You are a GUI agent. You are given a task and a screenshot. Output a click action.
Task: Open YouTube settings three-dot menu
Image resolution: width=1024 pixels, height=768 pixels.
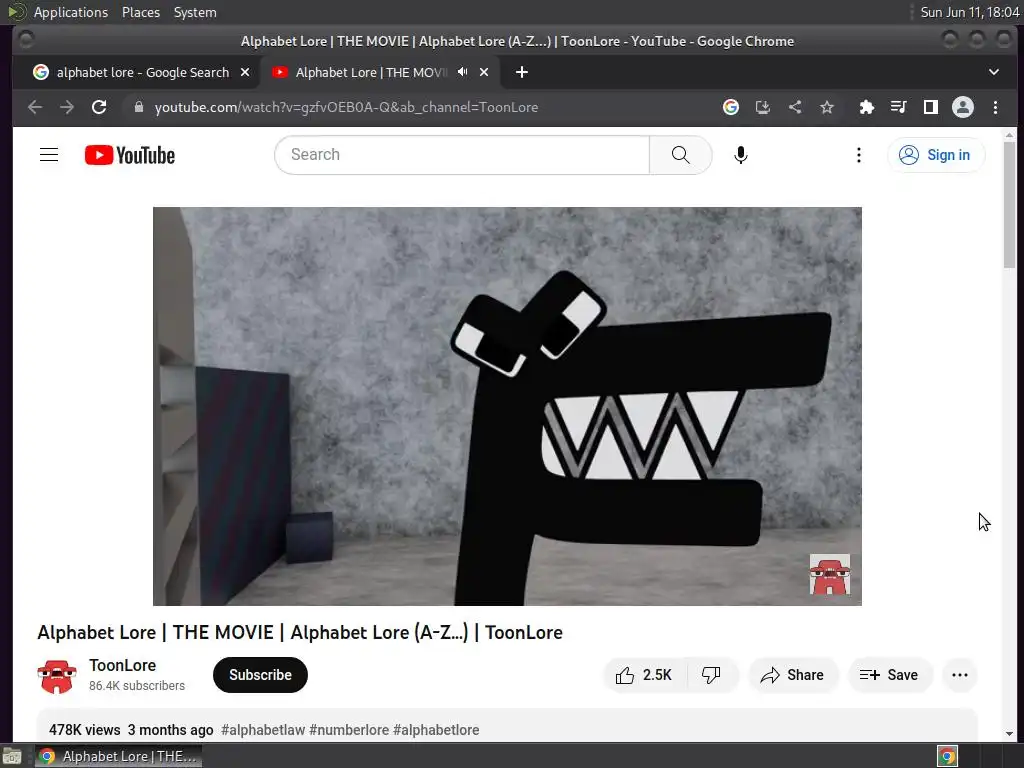click(859, 155)
